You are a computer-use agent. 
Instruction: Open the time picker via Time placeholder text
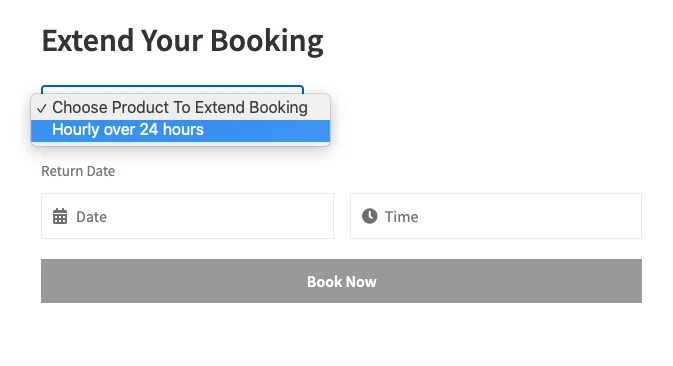click(x=401, y=217)
